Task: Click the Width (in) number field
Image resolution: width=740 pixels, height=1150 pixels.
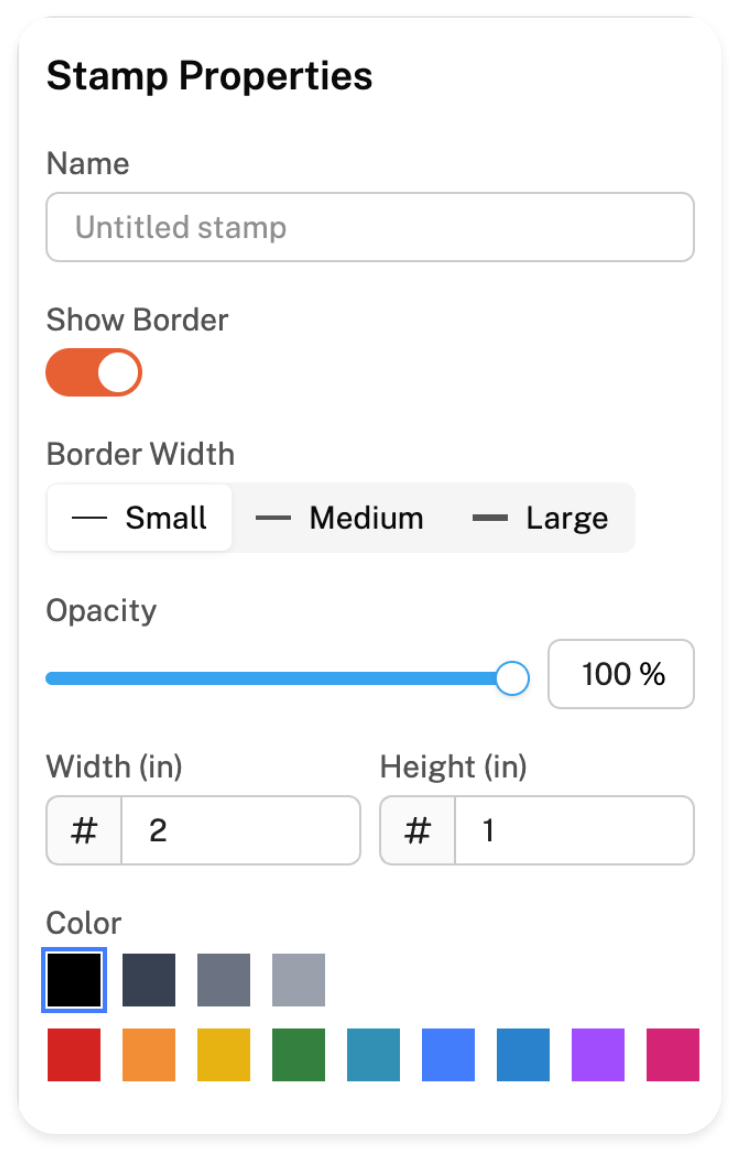Action: [x=240, y=830]
